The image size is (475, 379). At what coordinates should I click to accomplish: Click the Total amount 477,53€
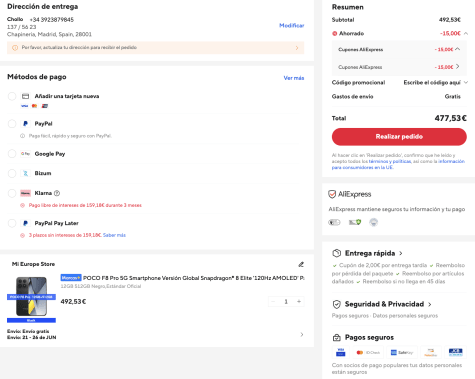[x=450, y=118]
